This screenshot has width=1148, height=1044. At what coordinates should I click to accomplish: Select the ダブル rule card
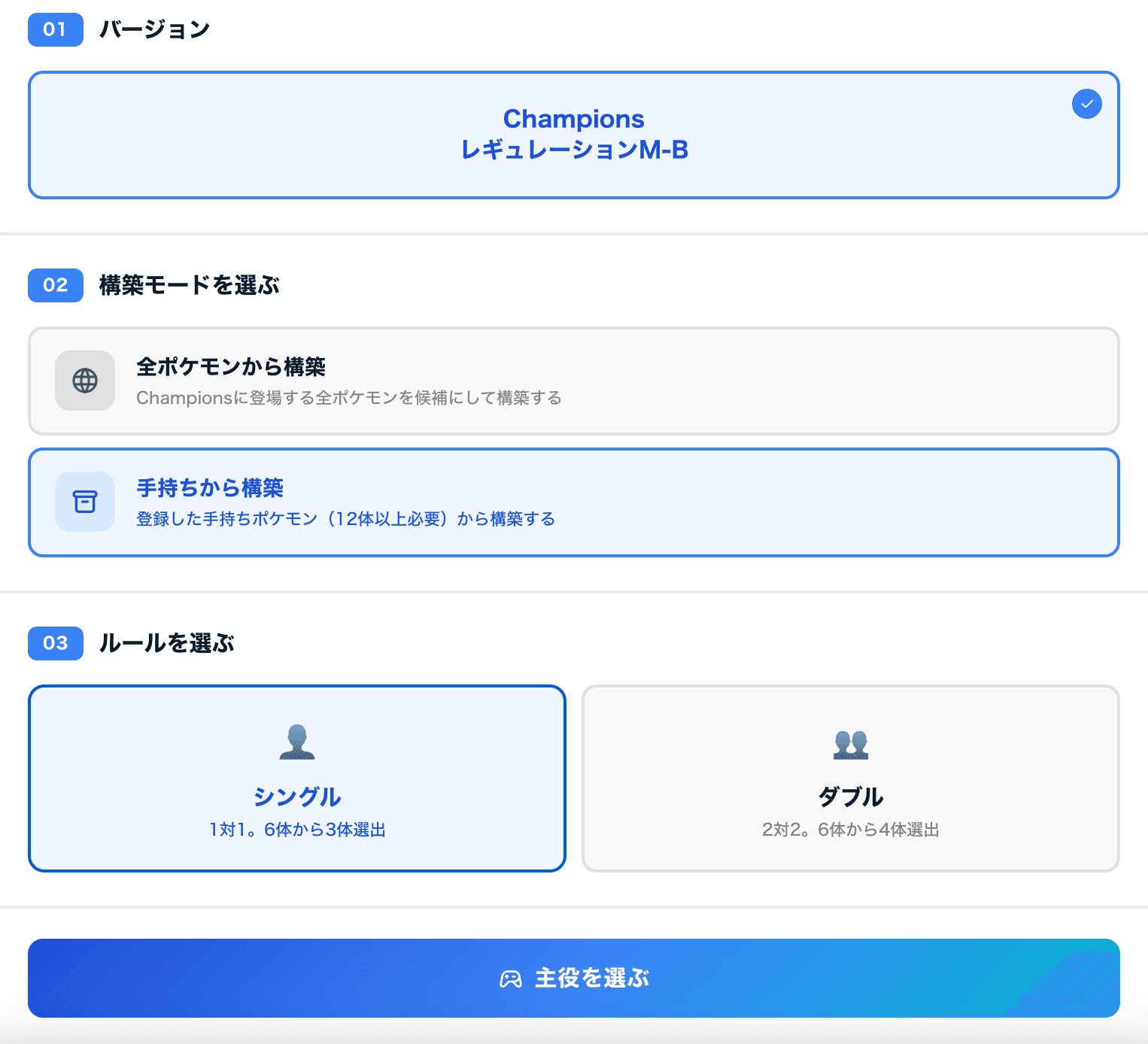[851, 778]
